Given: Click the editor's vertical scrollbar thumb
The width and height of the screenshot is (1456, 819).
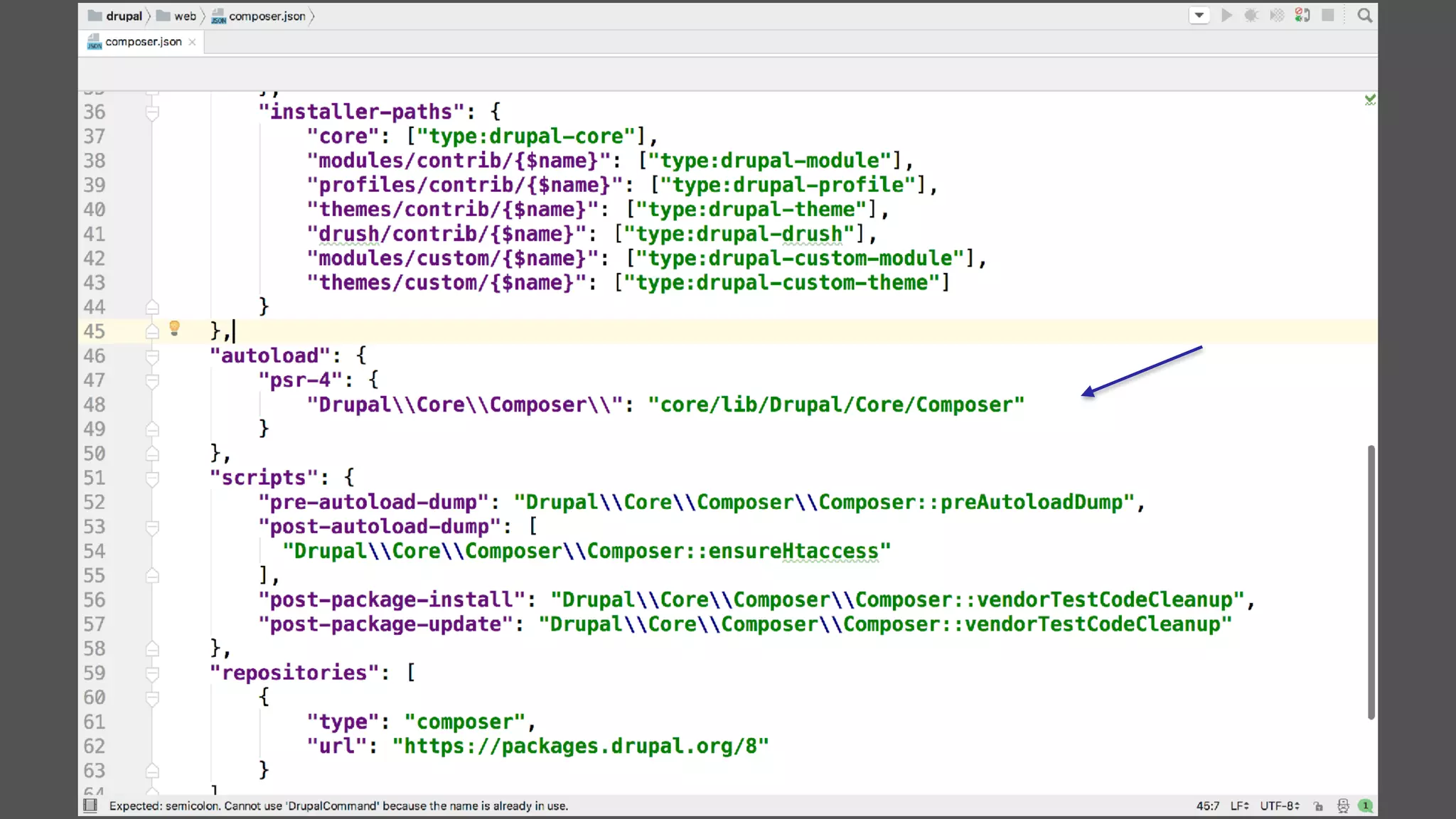Looking at the screenshot, I should click(x=1371, y=582).
